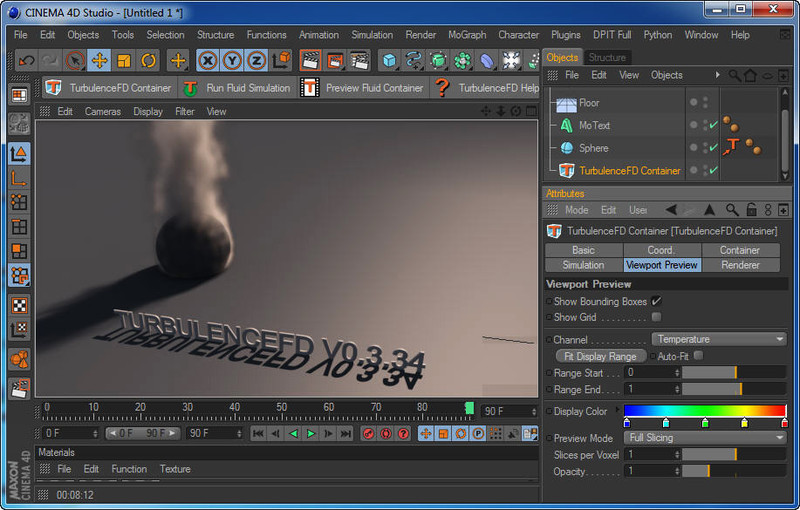Viewport: 800px width, 510px height.
Task: Click Run Fluid Simulation
Action: point(237,88)
